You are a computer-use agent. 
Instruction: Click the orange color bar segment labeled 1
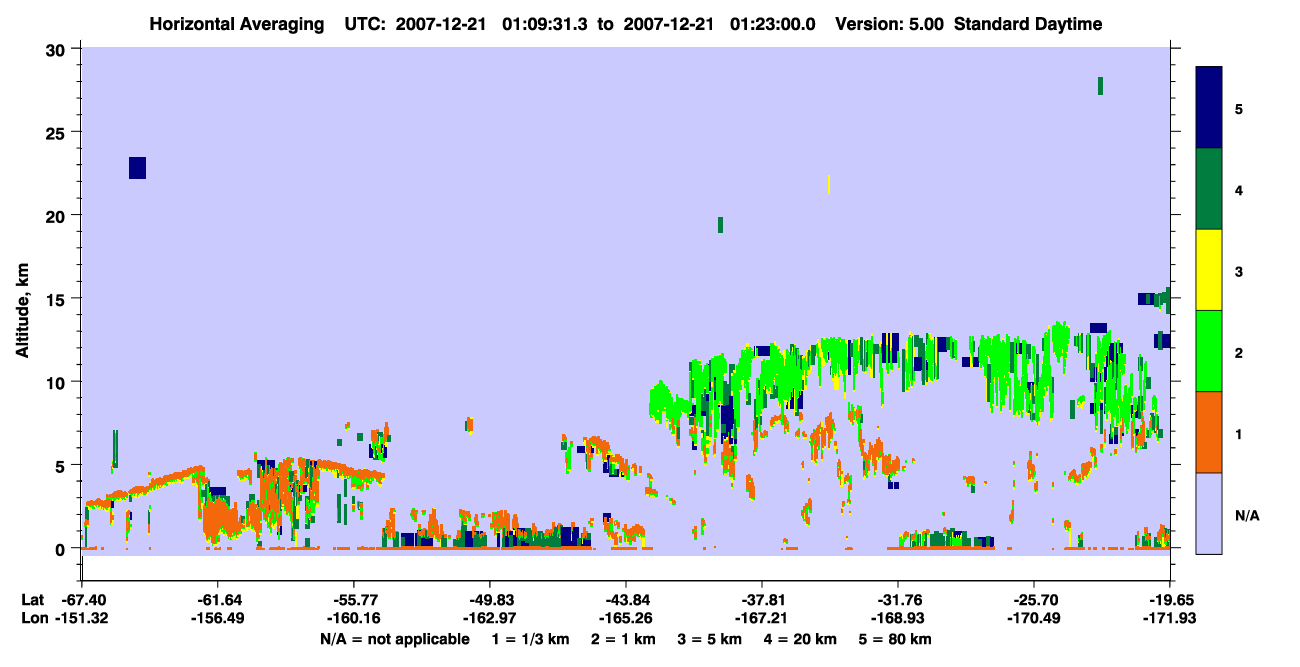click(x=1209, y=432)
